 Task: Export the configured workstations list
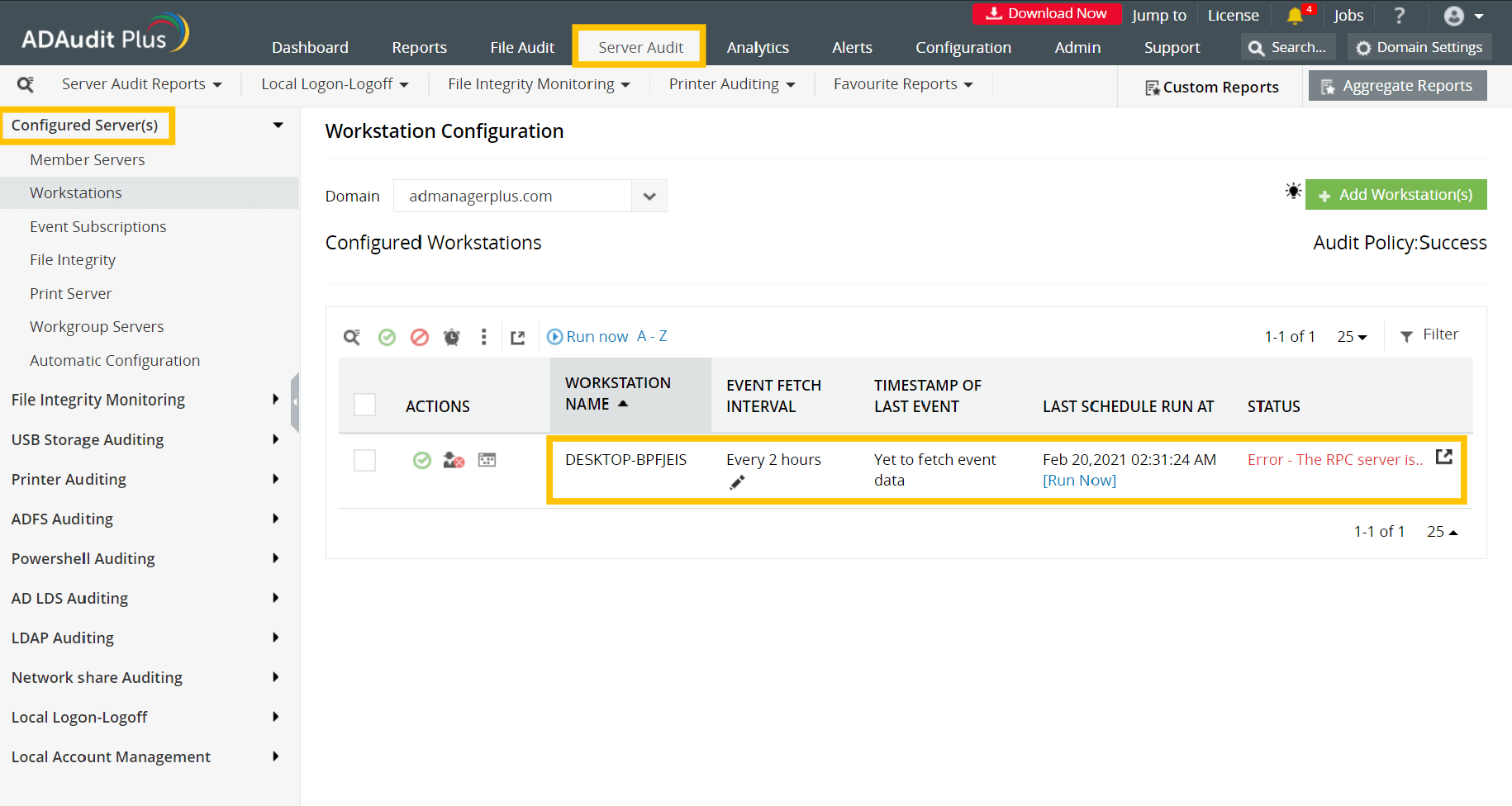coord(518,337)
